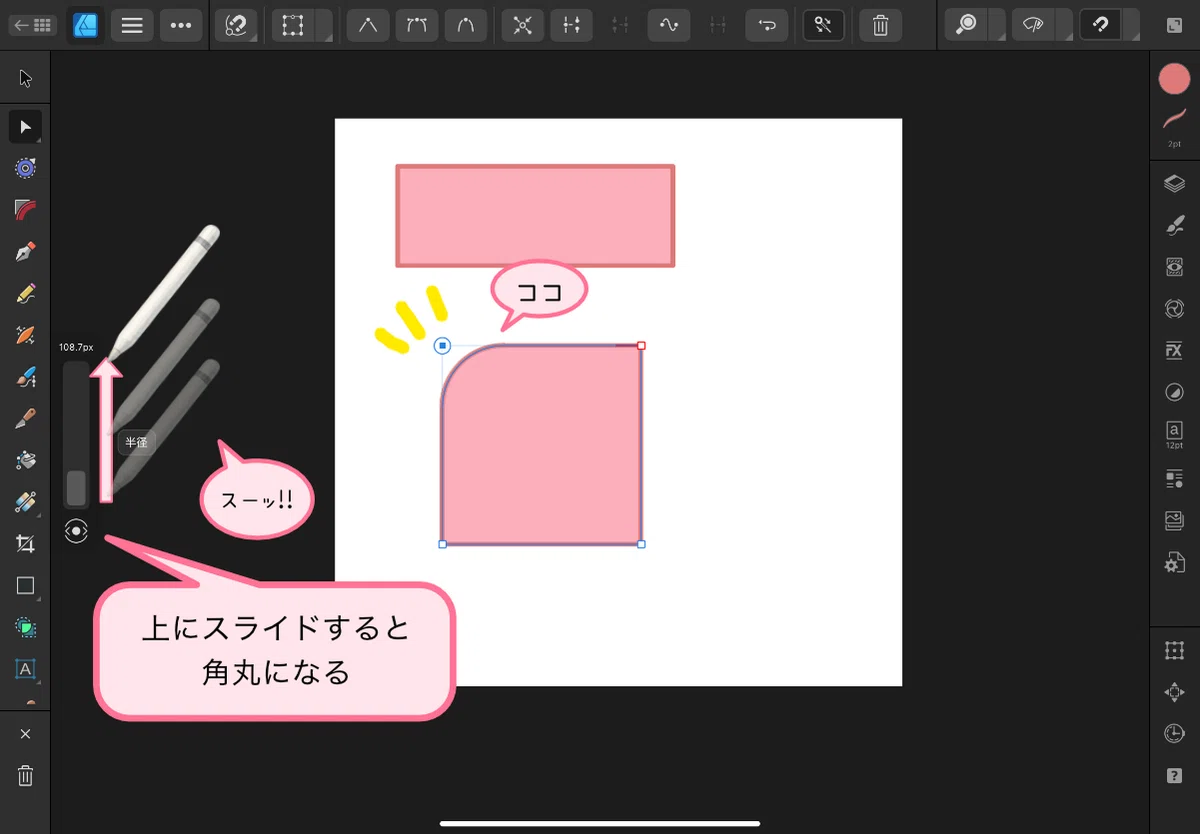The height and width of the screenshot is (834, 1200).
Task: Deselect using the X button
Action: (26, 734)
